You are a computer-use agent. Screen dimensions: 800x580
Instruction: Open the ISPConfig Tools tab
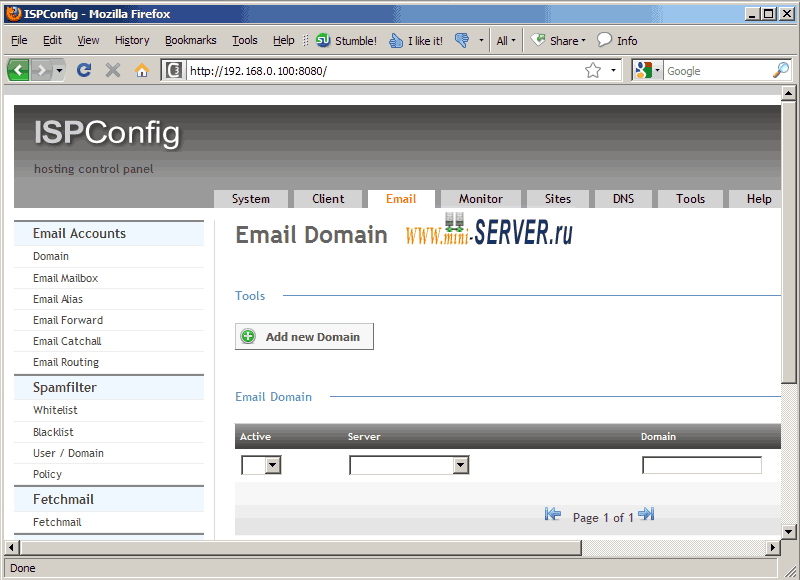[690, 198]
